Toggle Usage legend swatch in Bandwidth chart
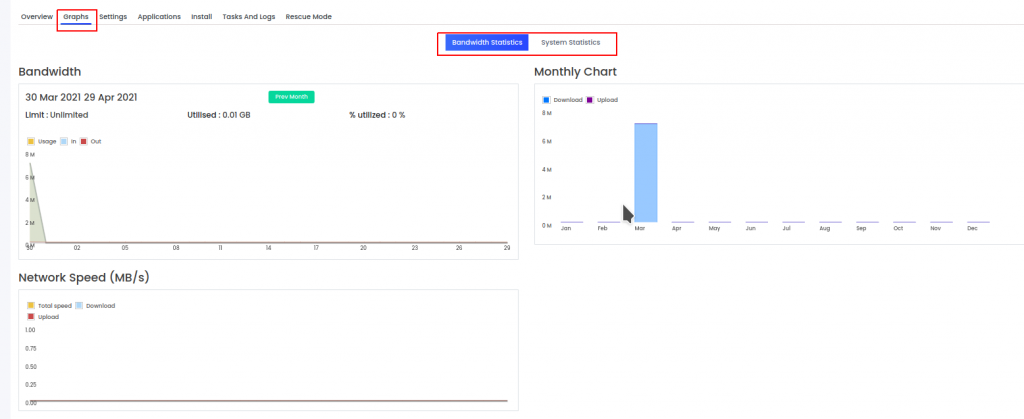 point(31,141)
